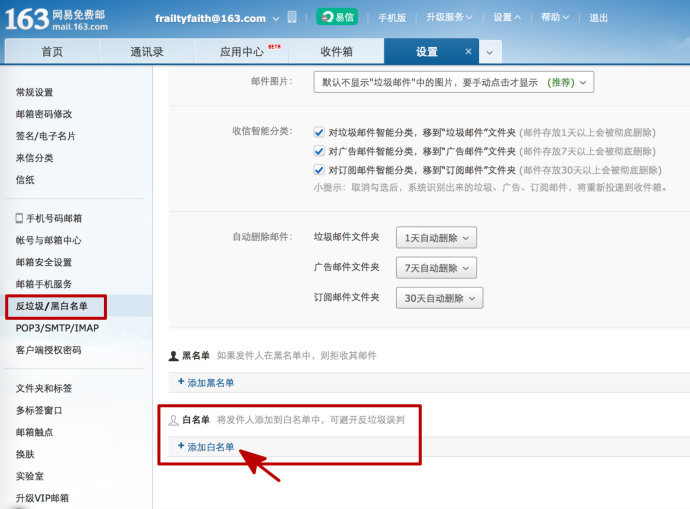
Task: Click plus icon for 添加黑名单
Action: coord(181,382)
